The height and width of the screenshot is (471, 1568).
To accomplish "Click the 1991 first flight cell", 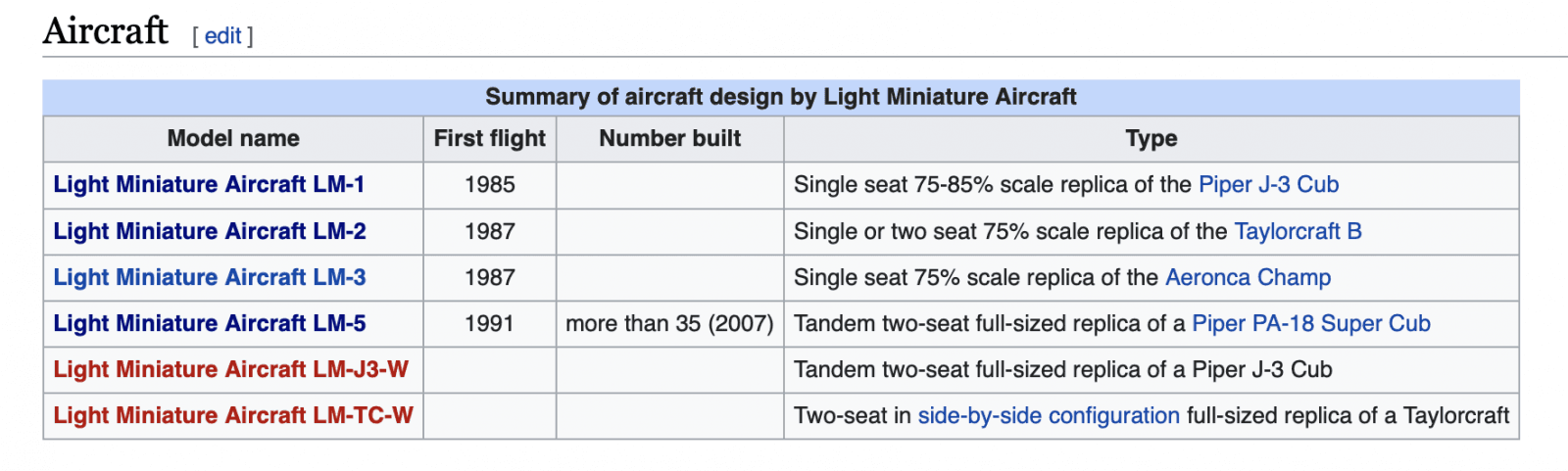I will tap(490, 323).
